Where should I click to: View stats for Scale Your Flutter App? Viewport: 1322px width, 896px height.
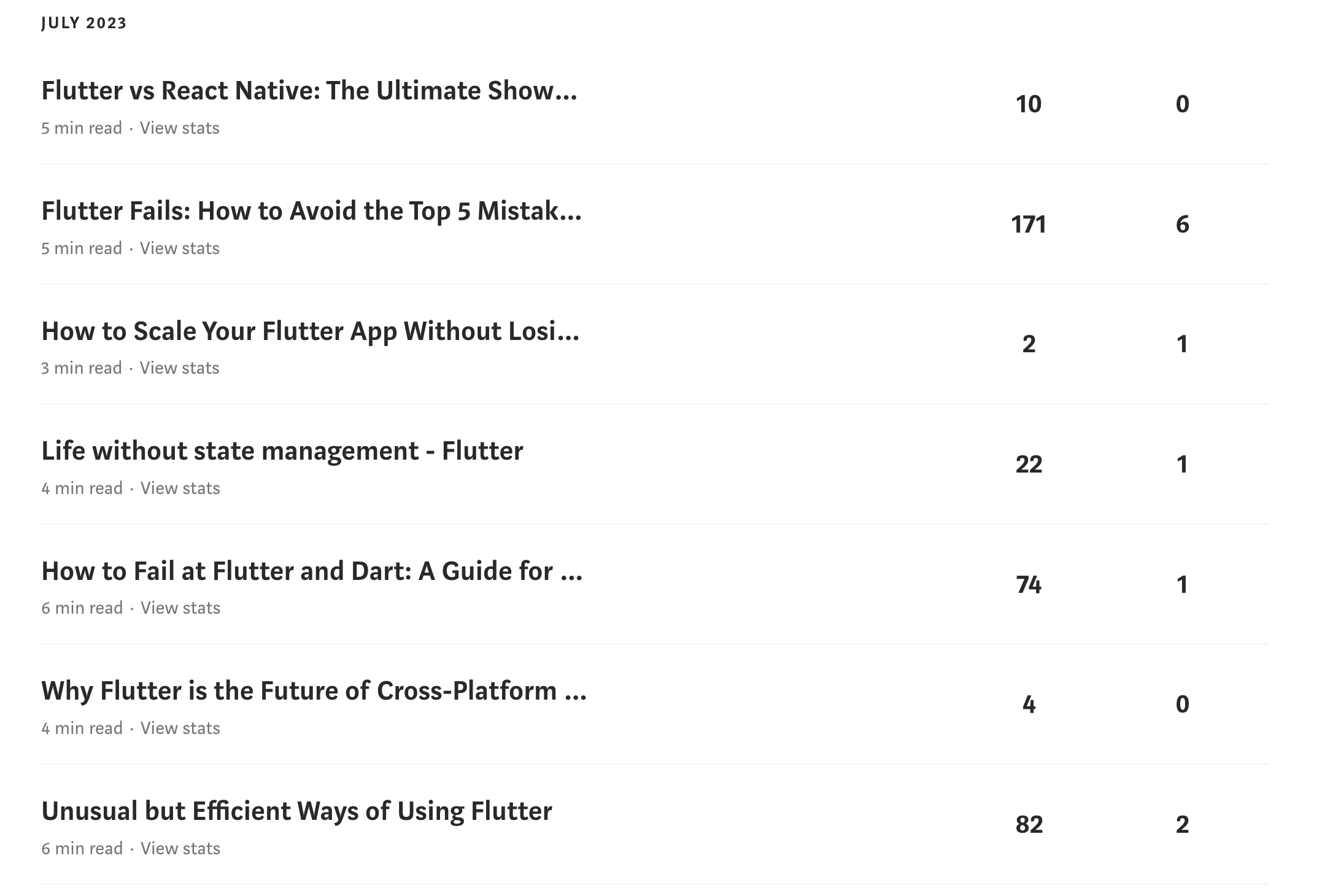pos(179,368)
